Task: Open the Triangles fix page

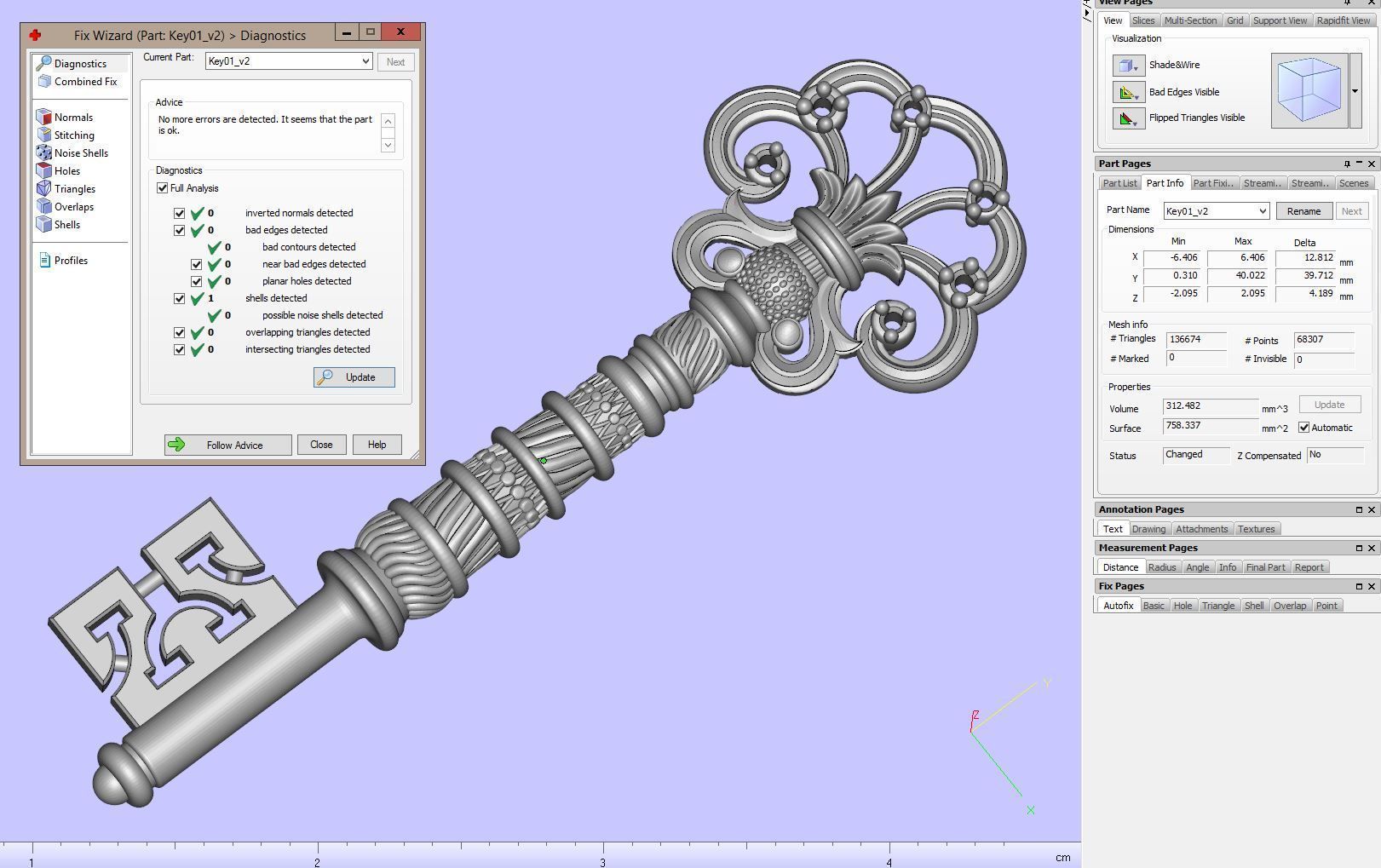Action: click(44, 189)
